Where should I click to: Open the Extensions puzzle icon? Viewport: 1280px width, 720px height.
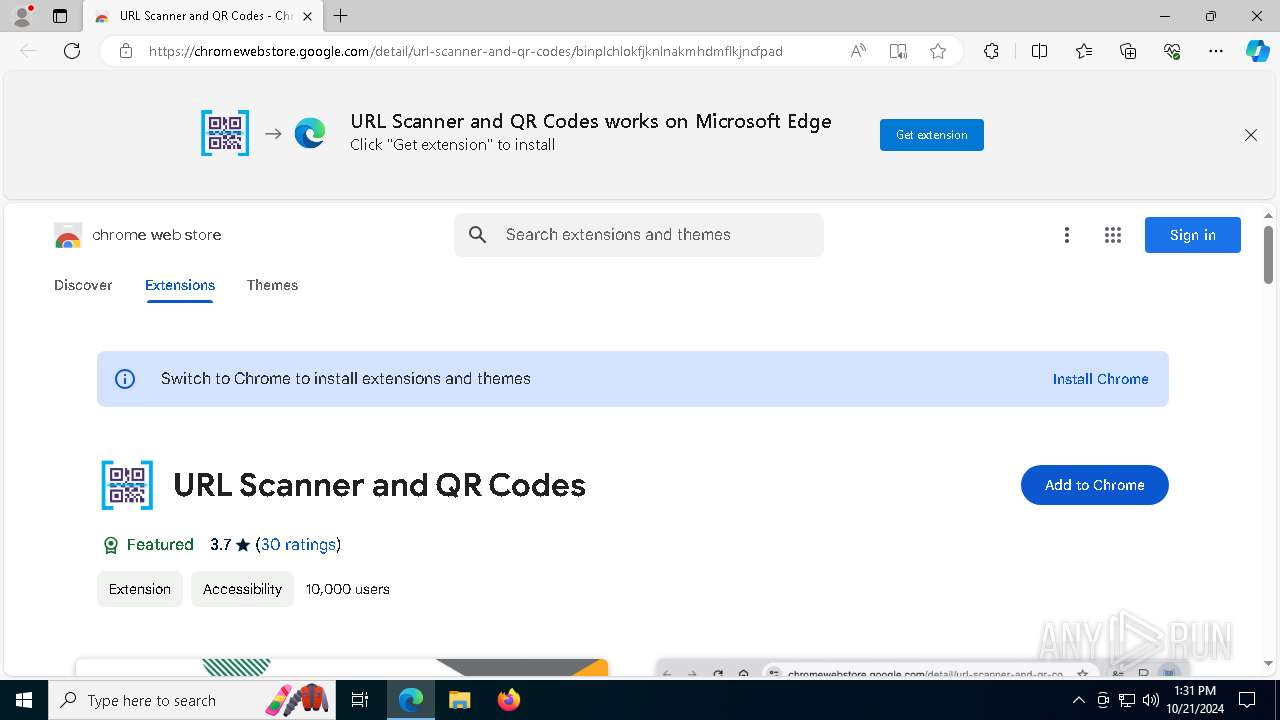991,51
